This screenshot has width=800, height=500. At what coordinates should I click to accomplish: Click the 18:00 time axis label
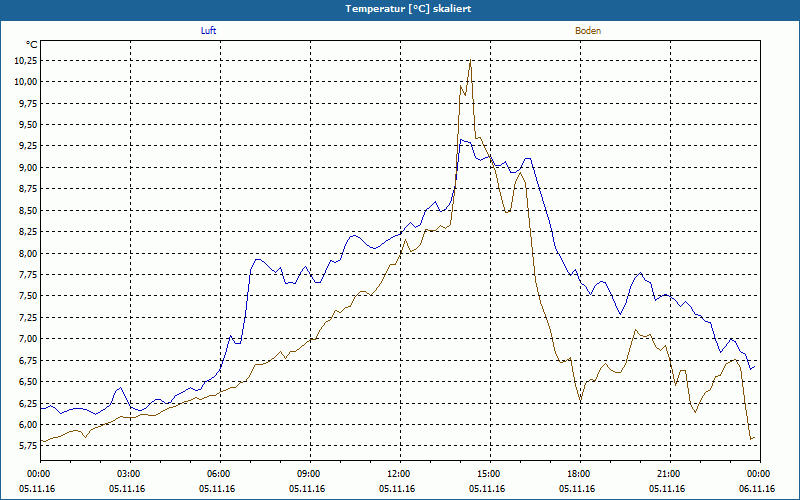tap(581, 474)
